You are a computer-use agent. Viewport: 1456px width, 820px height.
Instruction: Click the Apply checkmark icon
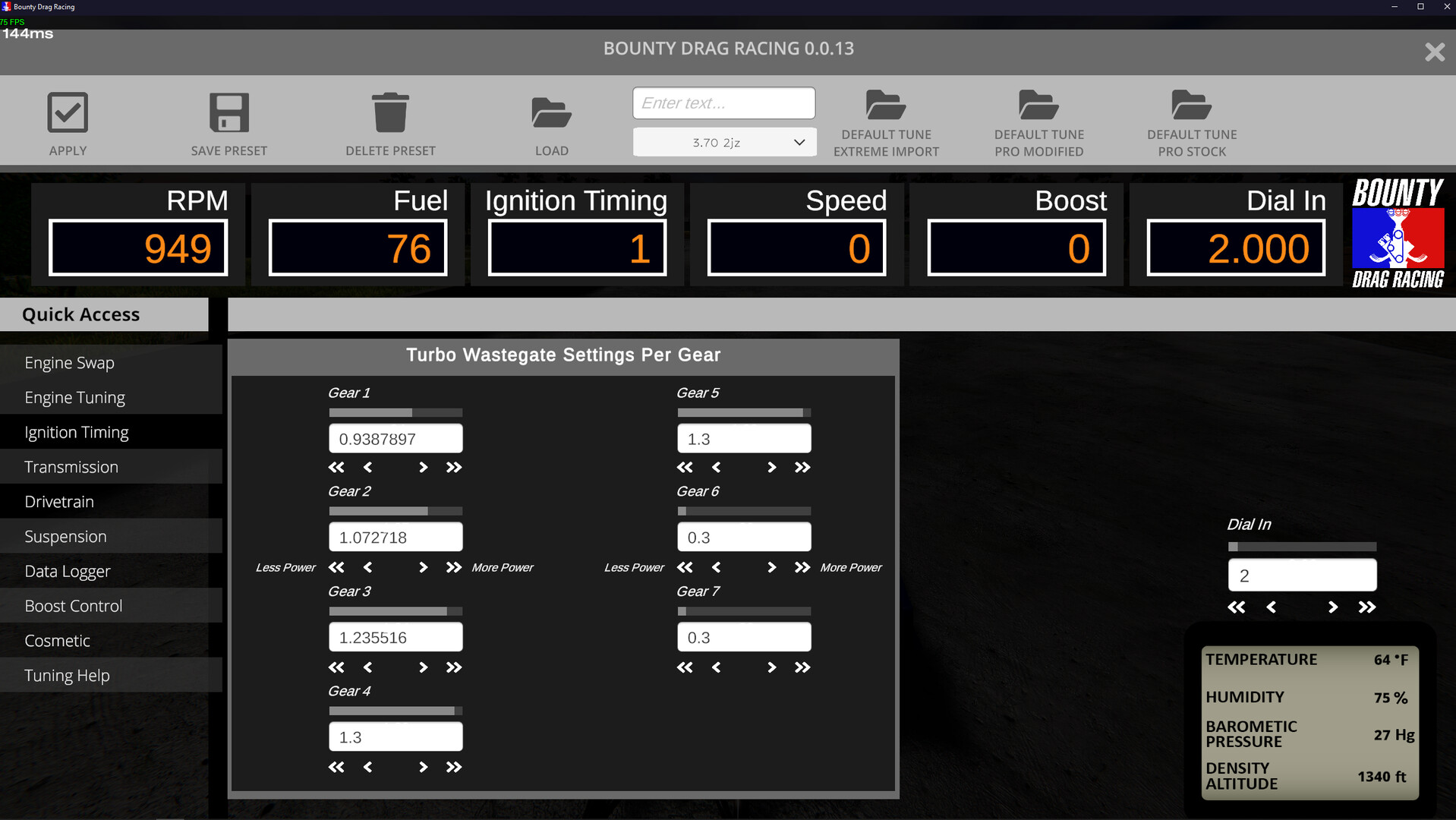pos(68,112)
